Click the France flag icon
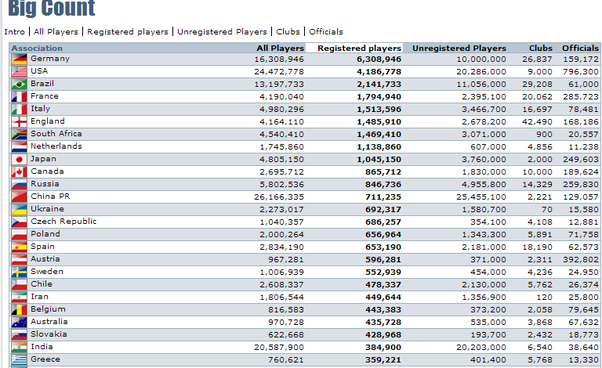The width and height of the screenshot is (602, 368). (x=19, y=97)
